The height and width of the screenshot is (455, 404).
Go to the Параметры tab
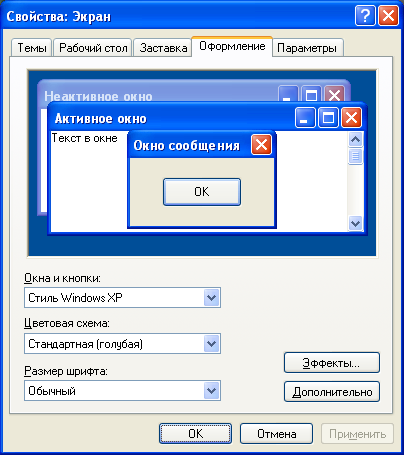coord(307,48)
